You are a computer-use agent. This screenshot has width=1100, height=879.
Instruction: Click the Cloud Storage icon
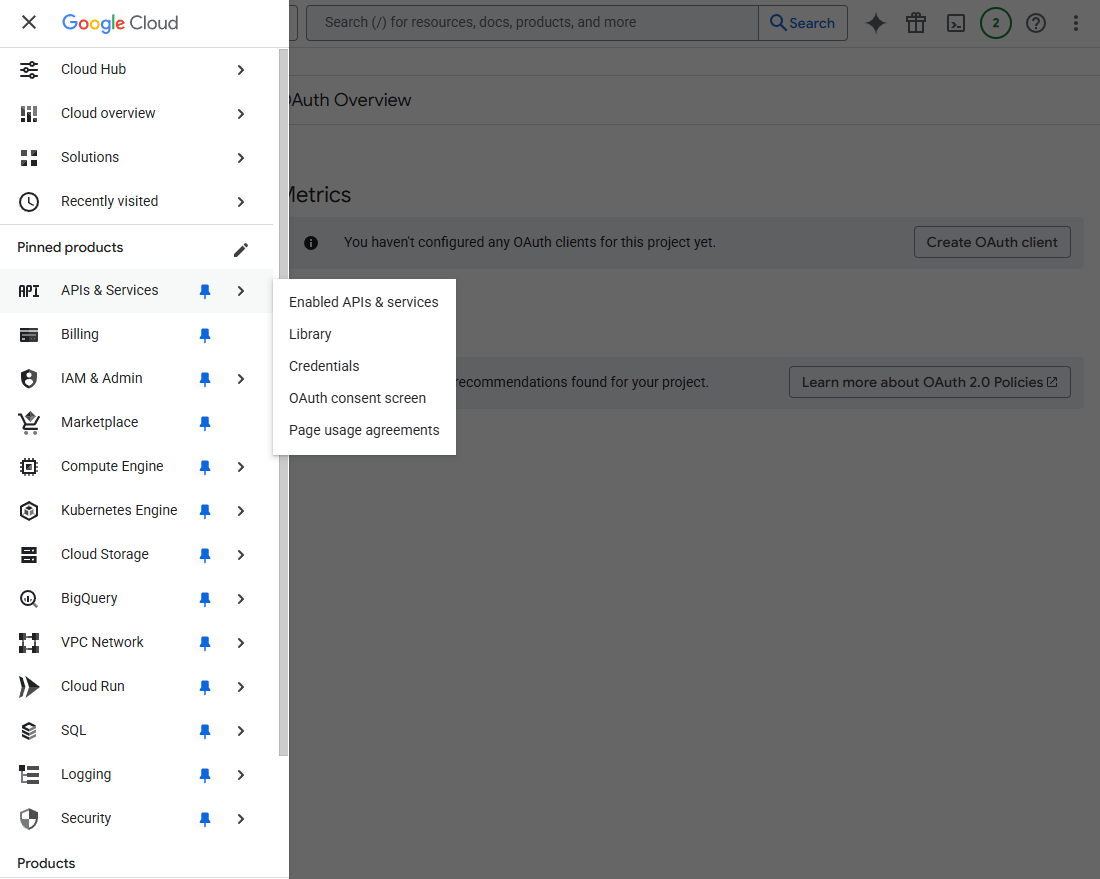point(29,555)
